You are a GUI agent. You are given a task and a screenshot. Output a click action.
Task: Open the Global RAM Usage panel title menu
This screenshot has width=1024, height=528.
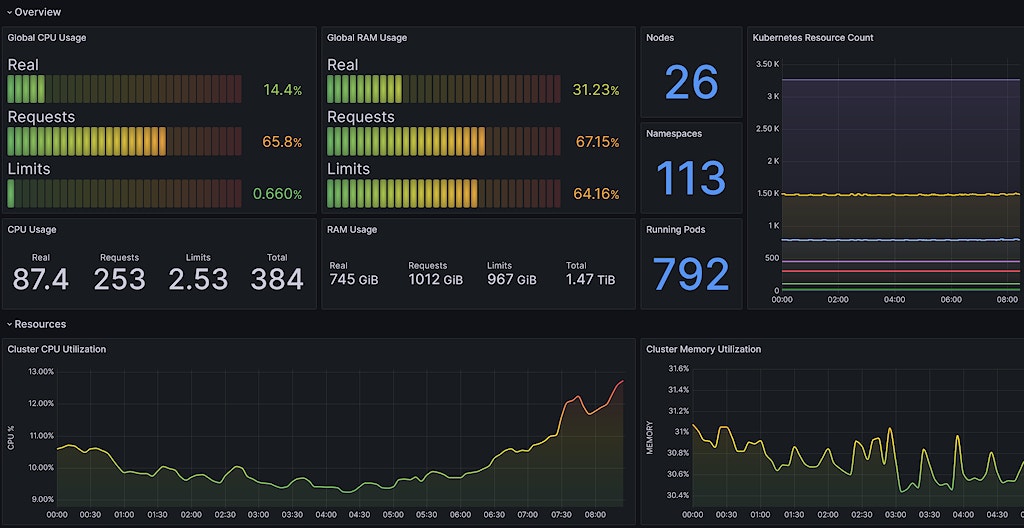(367, 38)
